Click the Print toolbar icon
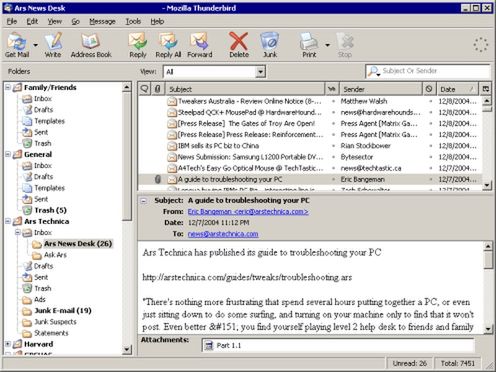 click(x=309, y=45)
